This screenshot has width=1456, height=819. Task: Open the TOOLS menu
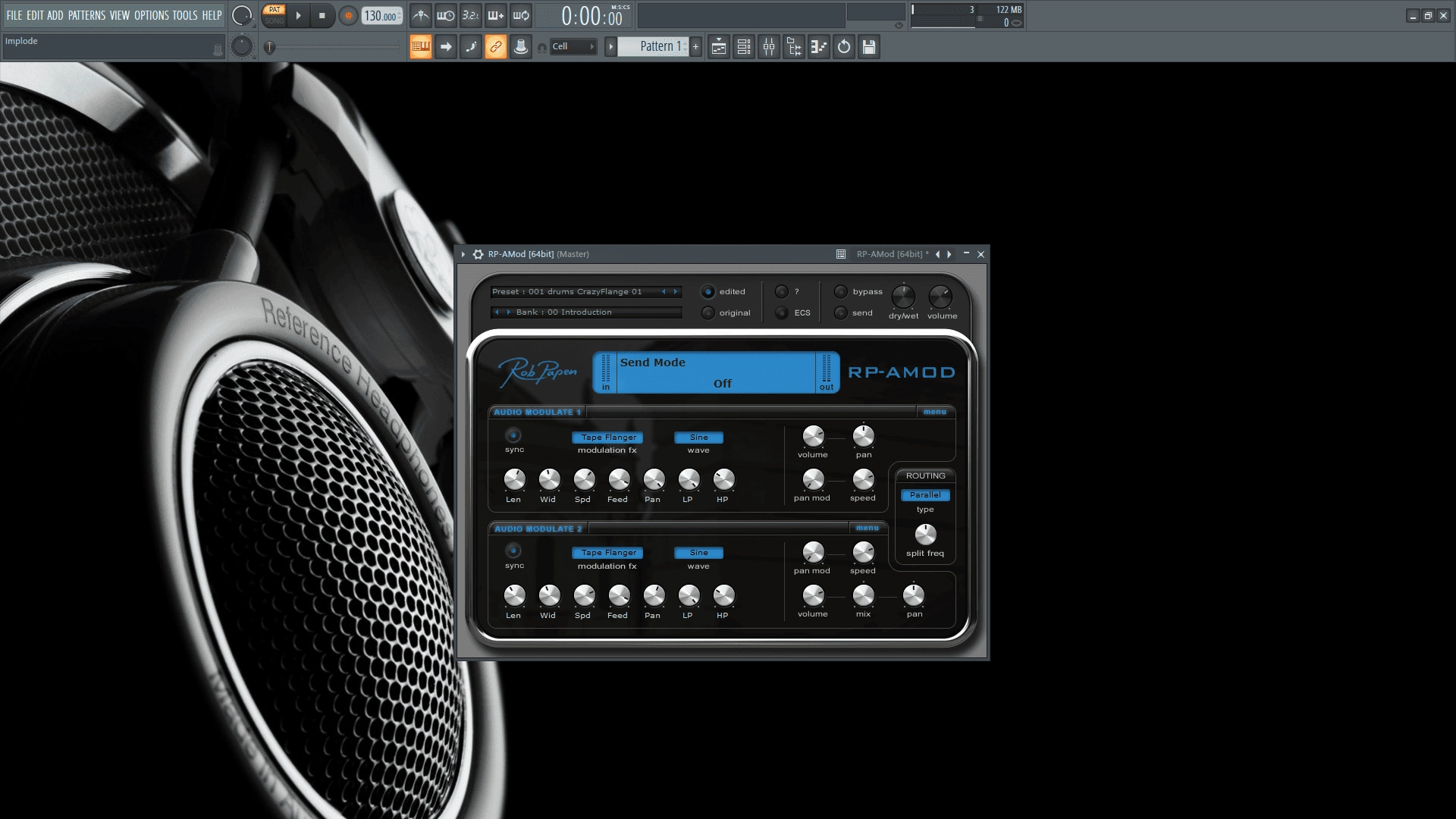pyautogui.click(x=185, y=15)
